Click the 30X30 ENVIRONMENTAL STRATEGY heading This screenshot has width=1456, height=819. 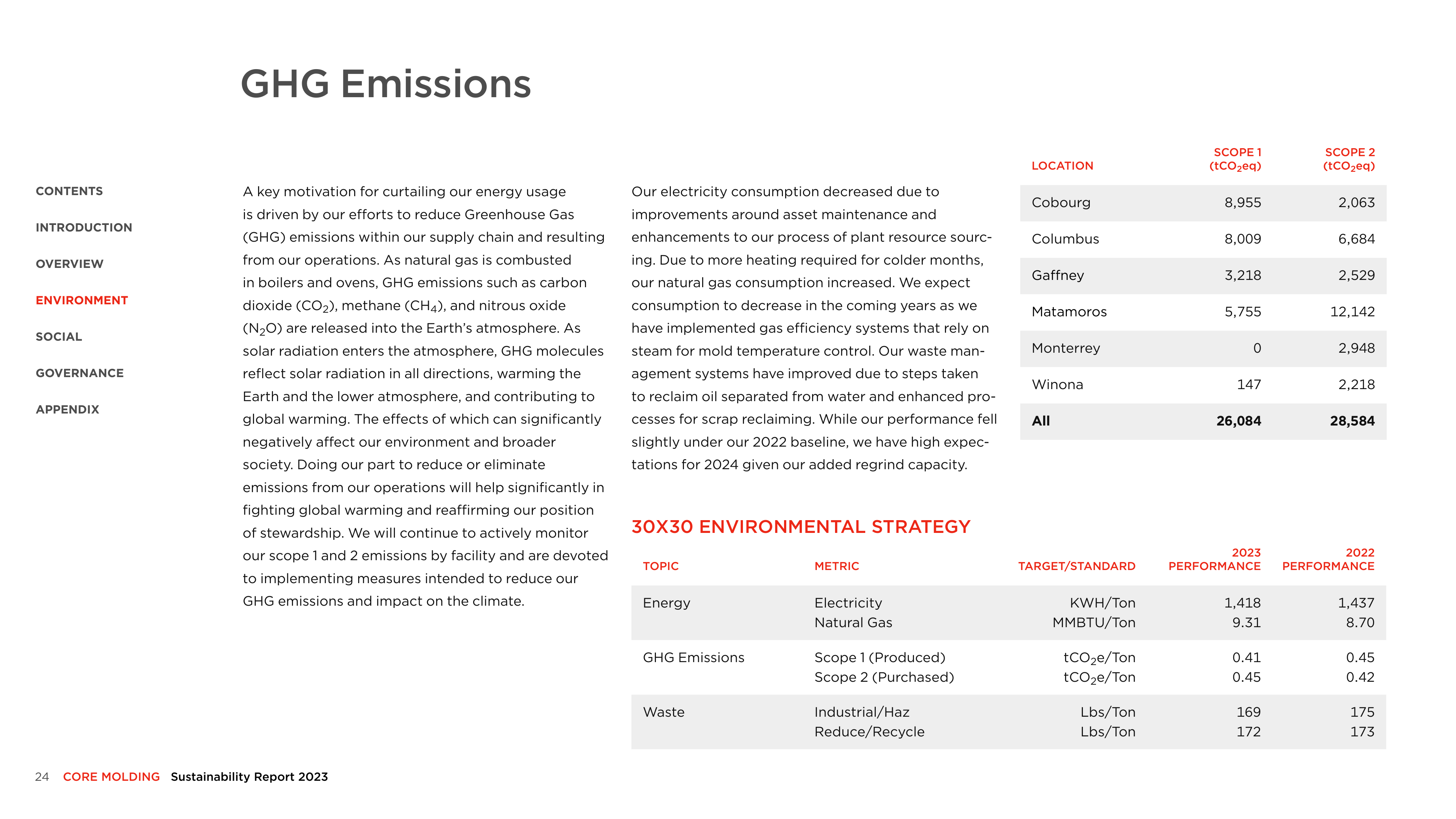click(x=801, y=527)
